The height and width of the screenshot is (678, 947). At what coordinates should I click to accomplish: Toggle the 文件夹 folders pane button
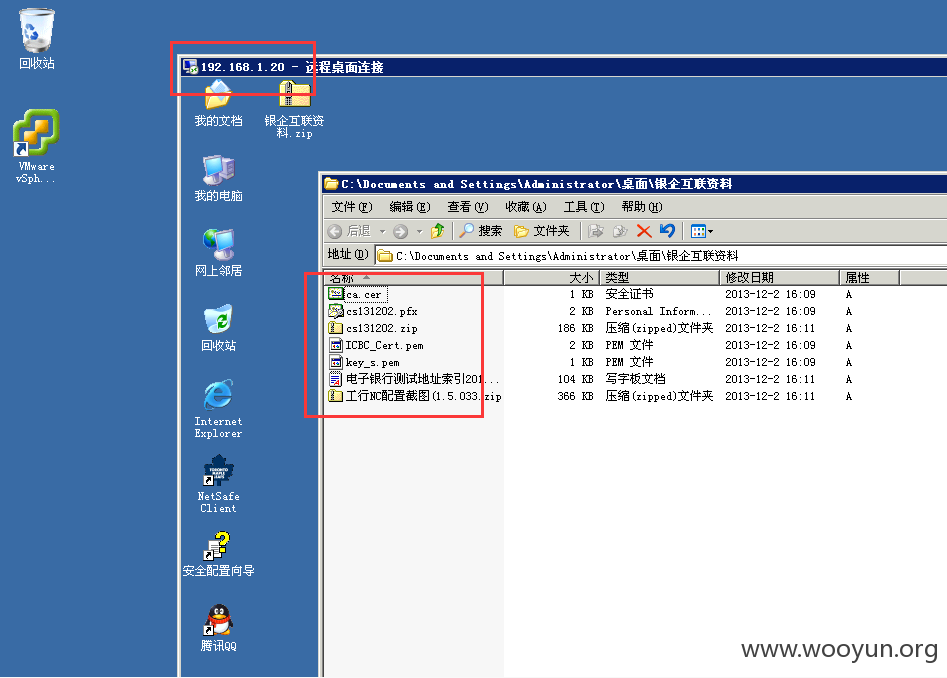pos(542,231)
